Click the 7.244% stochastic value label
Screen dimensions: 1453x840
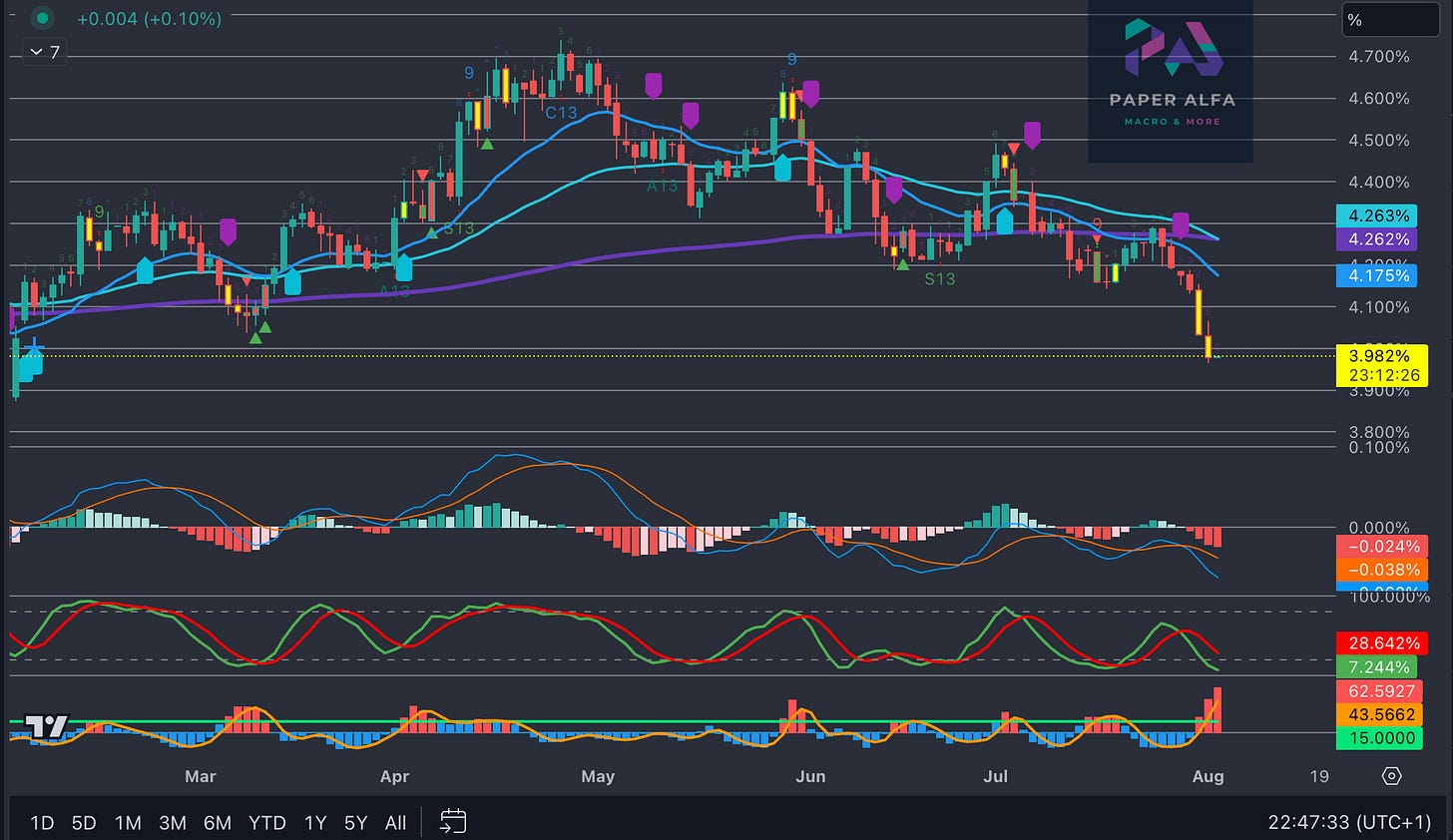(x=1379, y=667)
